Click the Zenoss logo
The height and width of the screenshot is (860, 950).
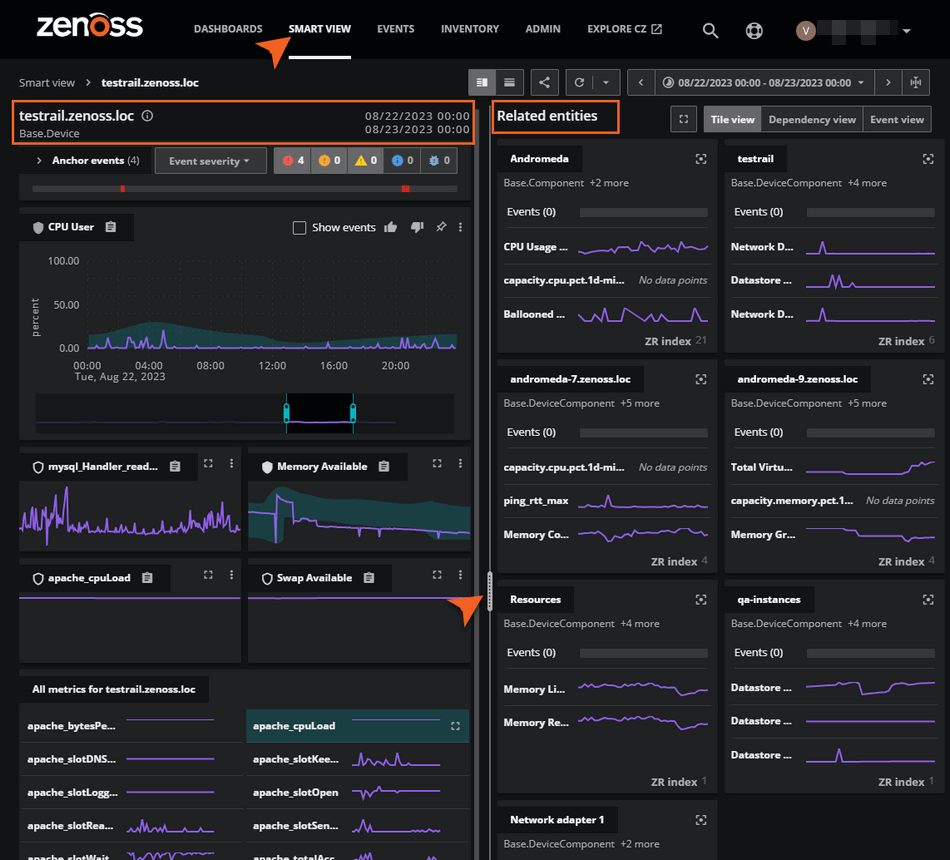90,25
